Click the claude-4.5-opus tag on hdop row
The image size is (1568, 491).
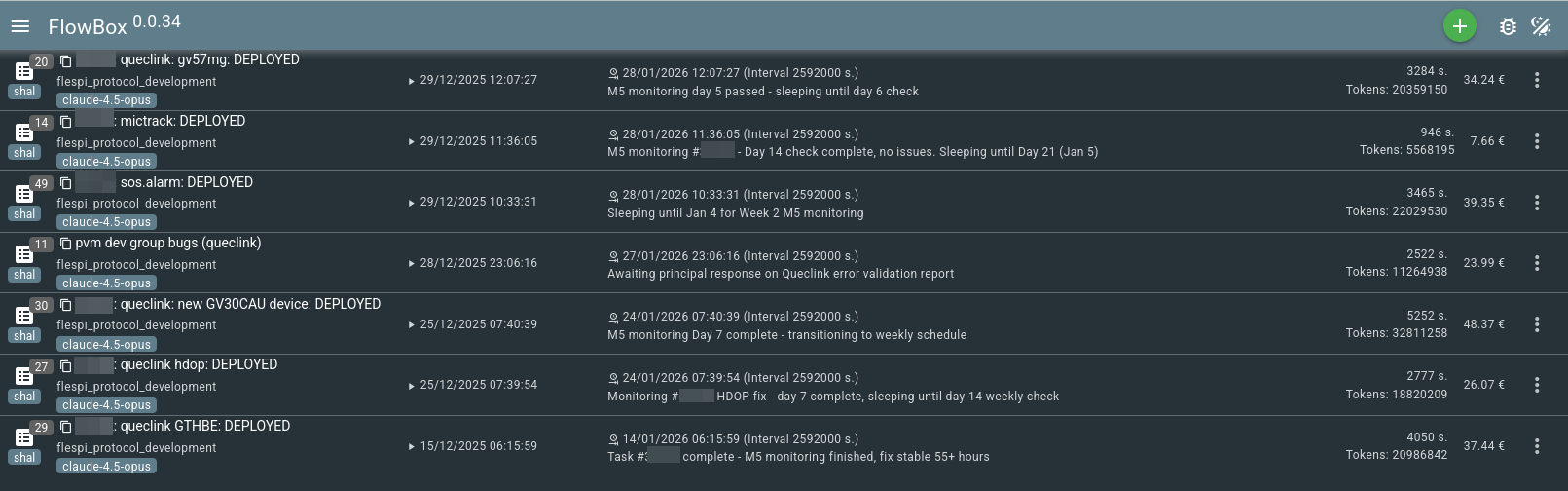(106, 405)
